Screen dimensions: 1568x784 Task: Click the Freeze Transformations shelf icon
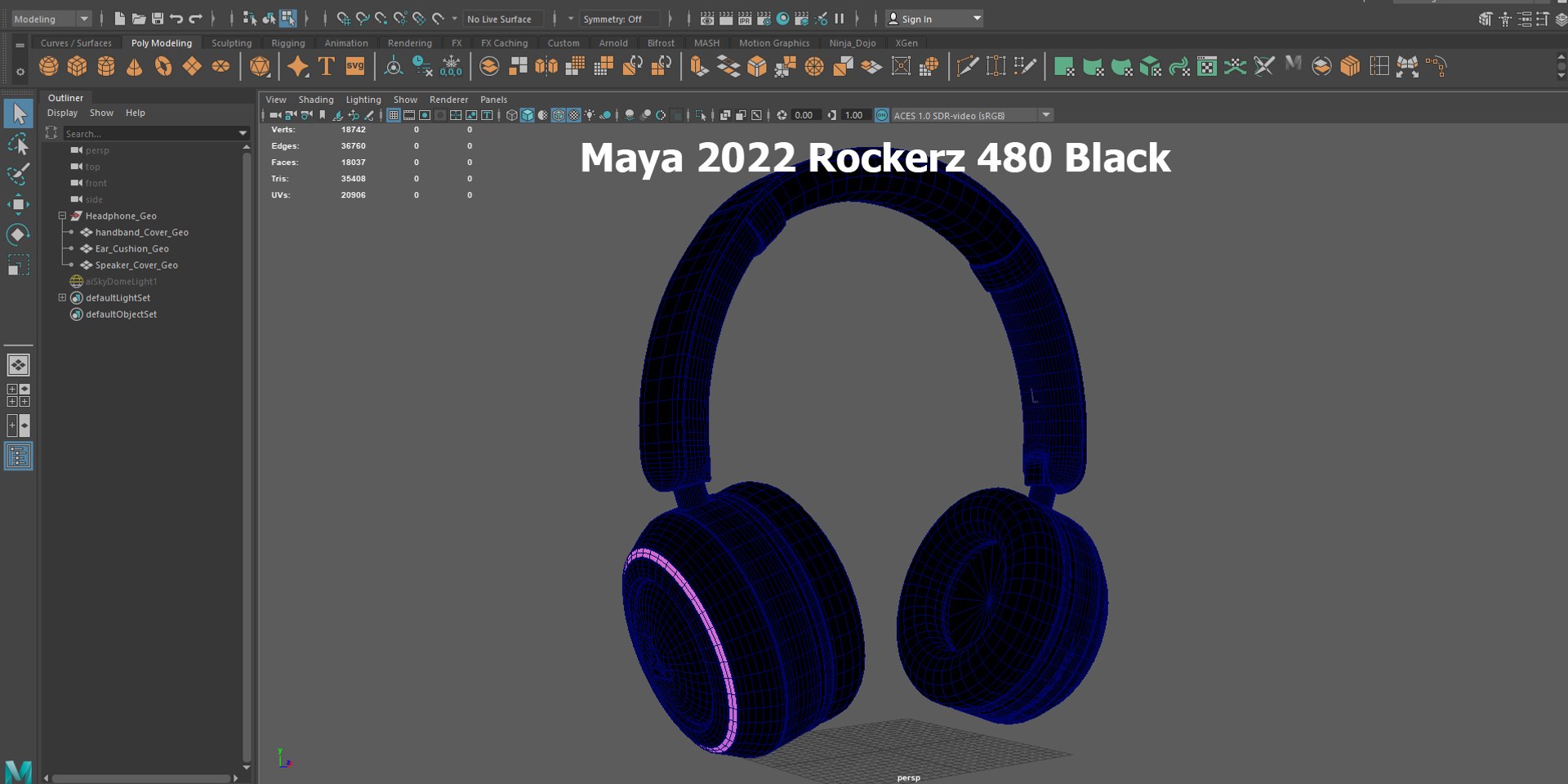[451, 66]
